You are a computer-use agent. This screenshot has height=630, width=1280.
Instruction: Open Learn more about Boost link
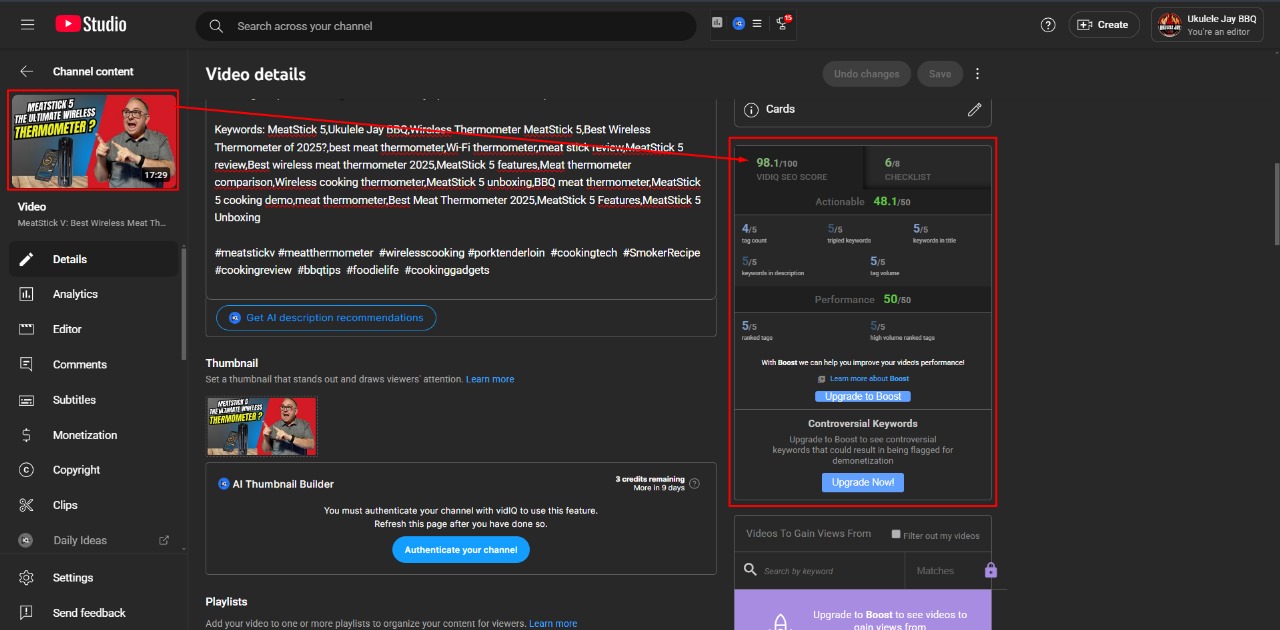[869, 379]
